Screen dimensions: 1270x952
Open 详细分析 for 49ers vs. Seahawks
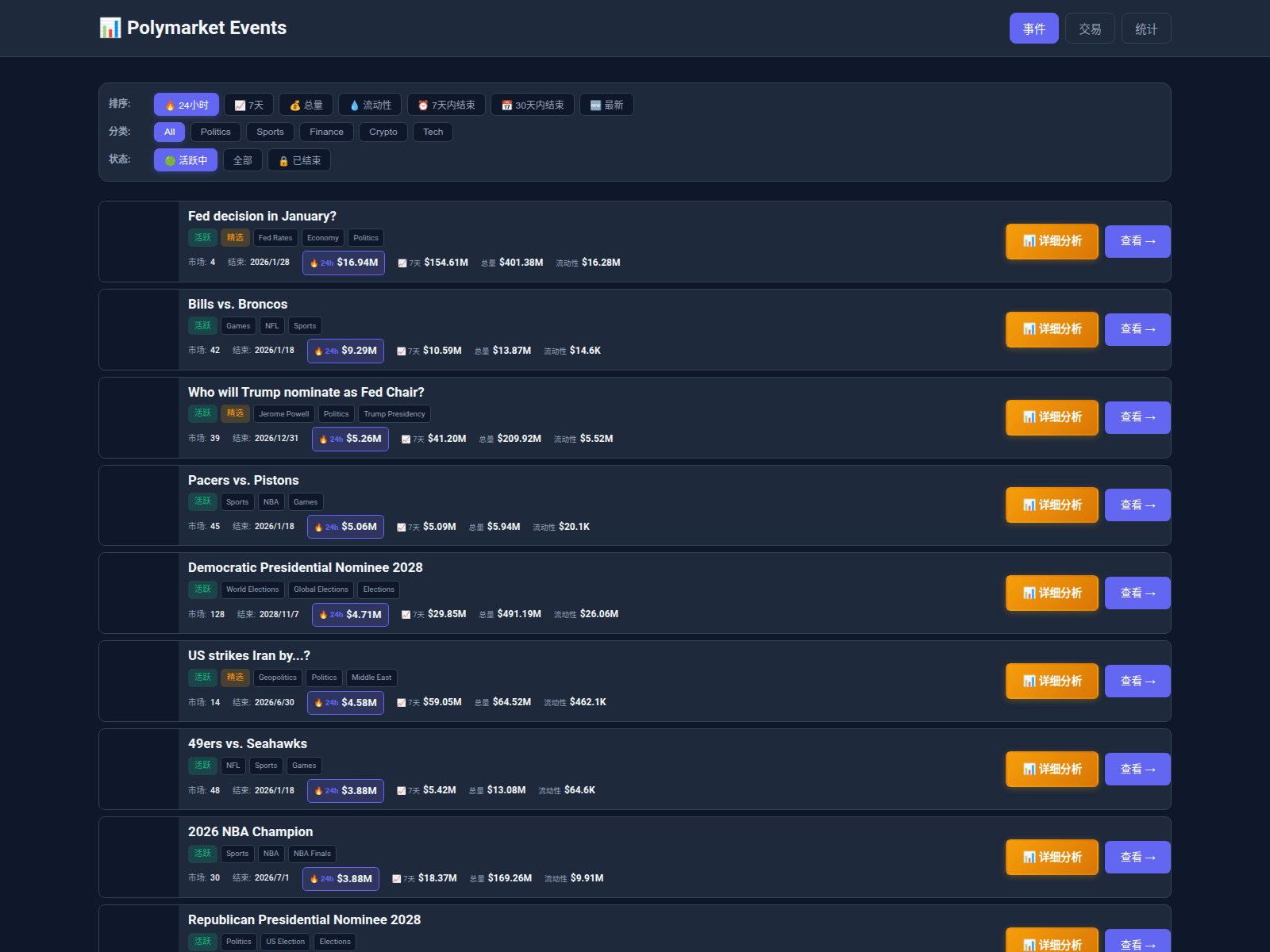[1052, 769]
